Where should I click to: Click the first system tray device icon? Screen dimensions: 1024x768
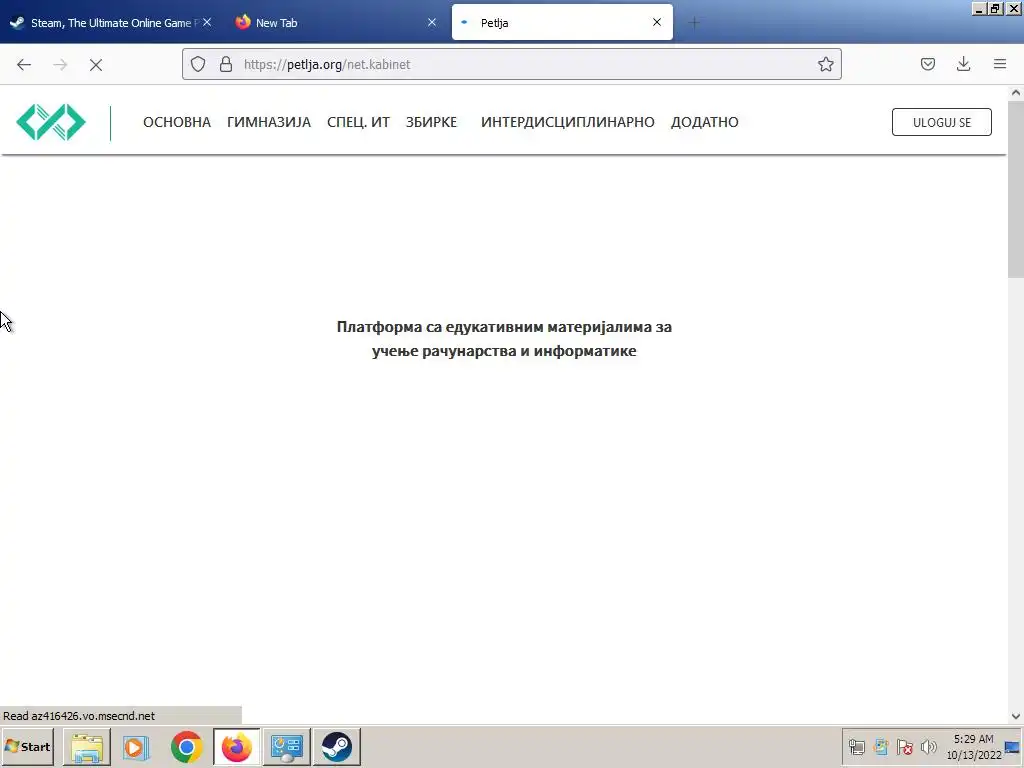click(x=857, y=746)
